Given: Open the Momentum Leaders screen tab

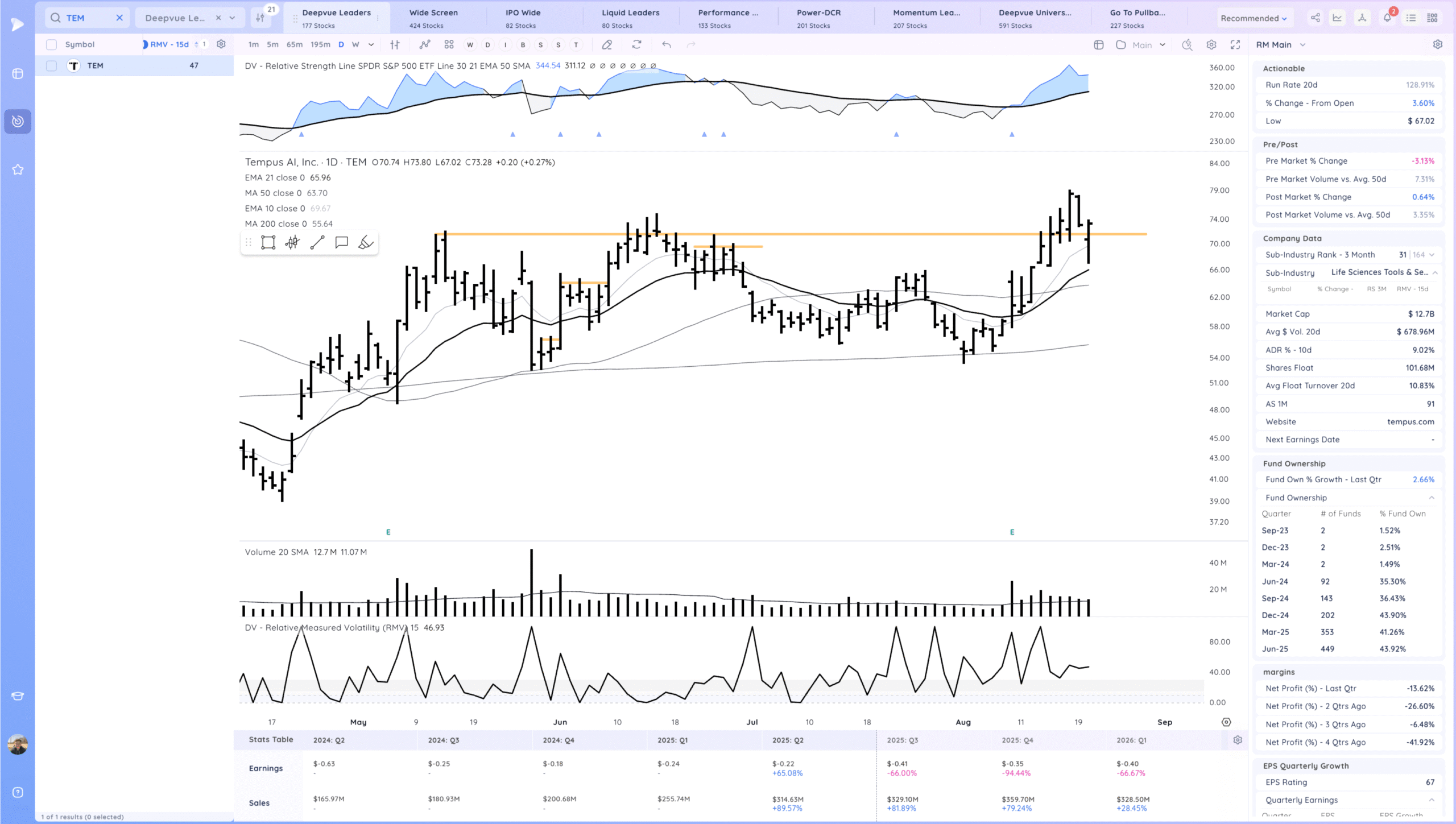Looking at the screenshot, I should (x=926, y=18).
